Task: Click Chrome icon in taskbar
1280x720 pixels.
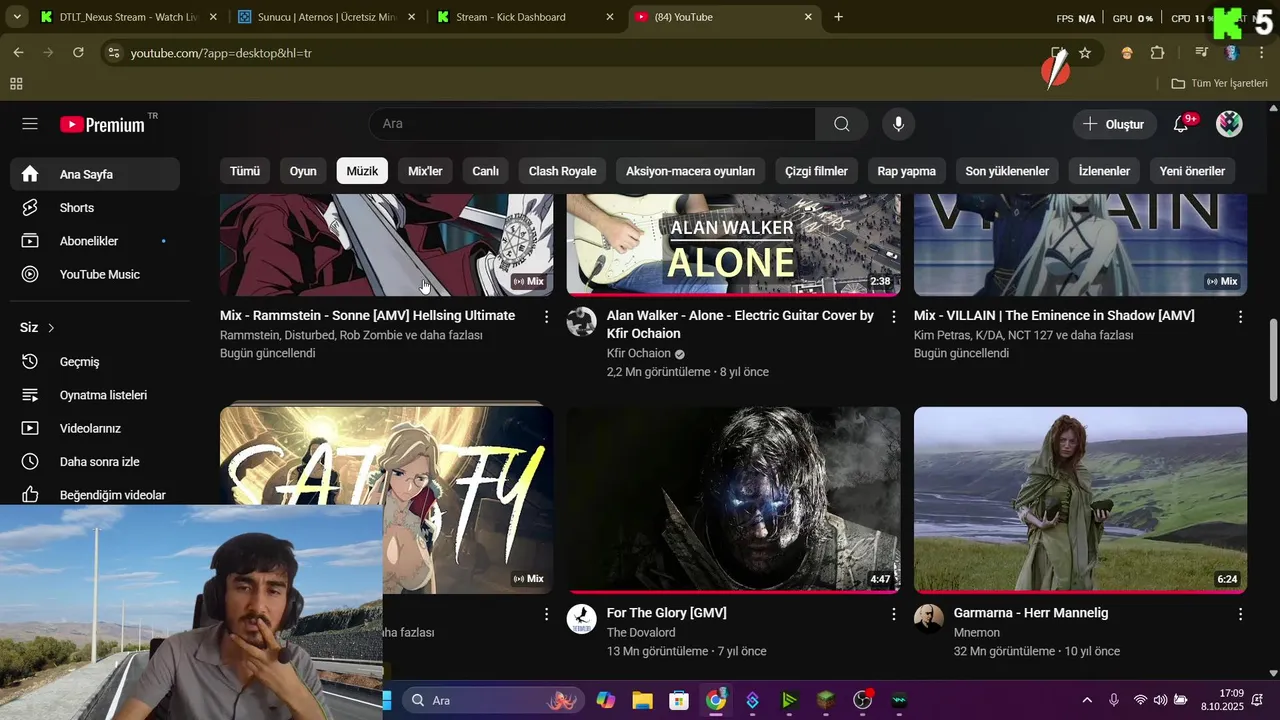Action: pos(716,700)
